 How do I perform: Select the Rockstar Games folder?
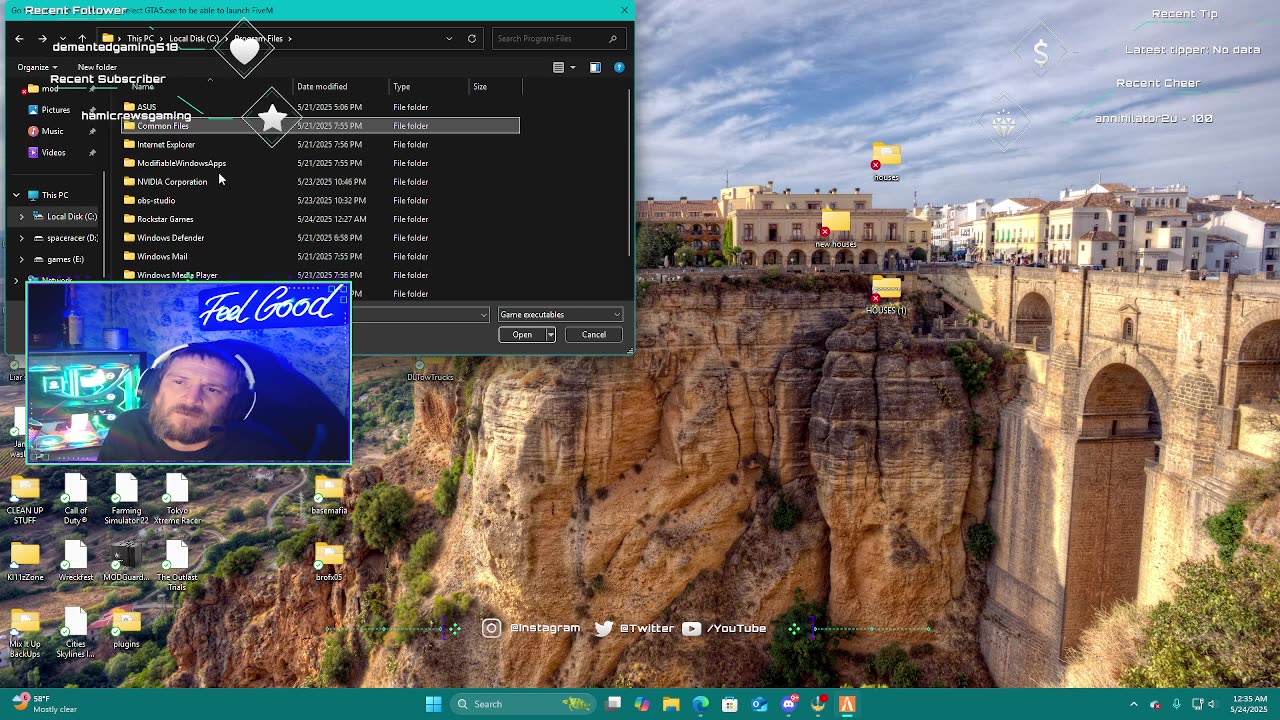coord(165,219)
